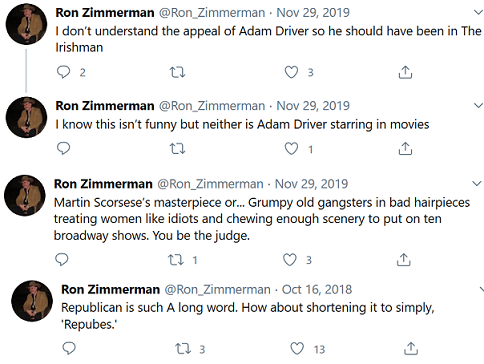Reply to the Adam Driver Irishman tweet
Viewport: 484px width, 364px height.
(63, 72)
